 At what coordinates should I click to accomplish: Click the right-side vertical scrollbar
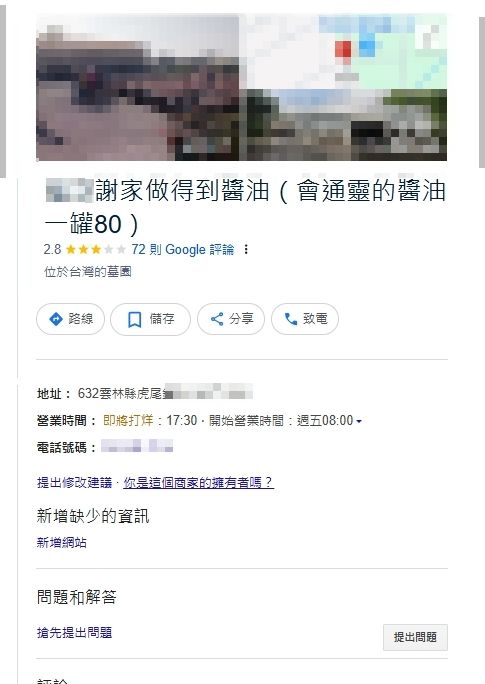click(x=482, y=92)
